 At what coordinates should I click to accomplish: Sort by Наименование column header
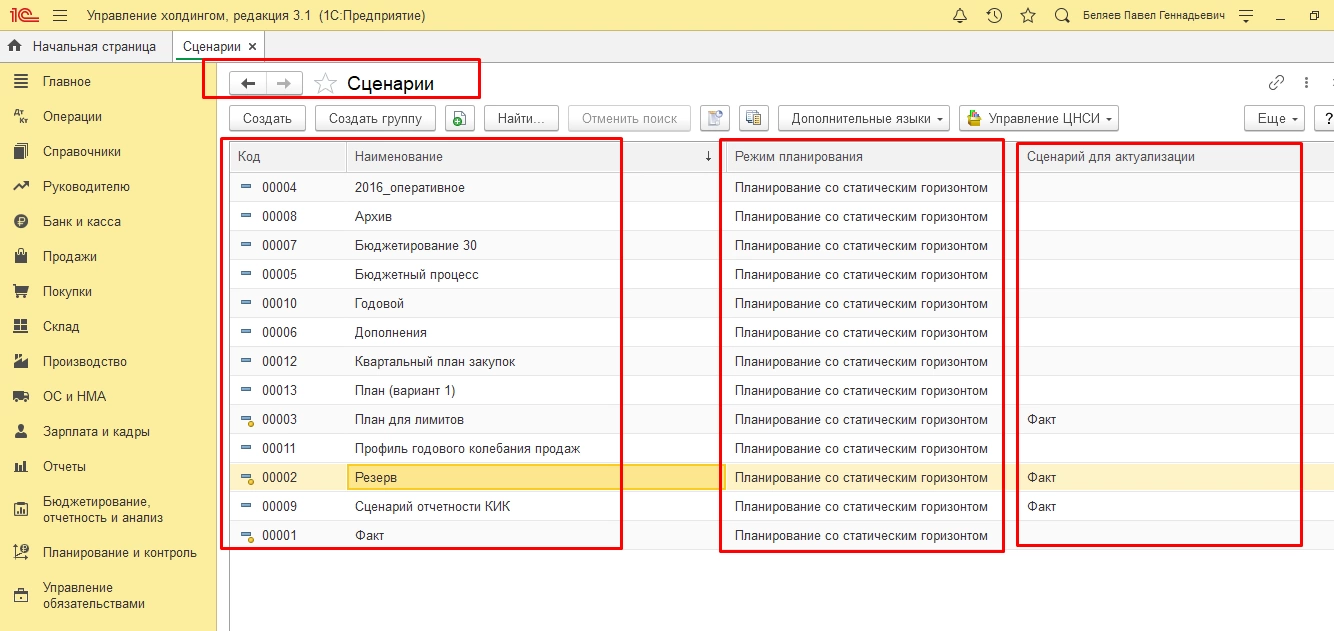click(534, 156)
